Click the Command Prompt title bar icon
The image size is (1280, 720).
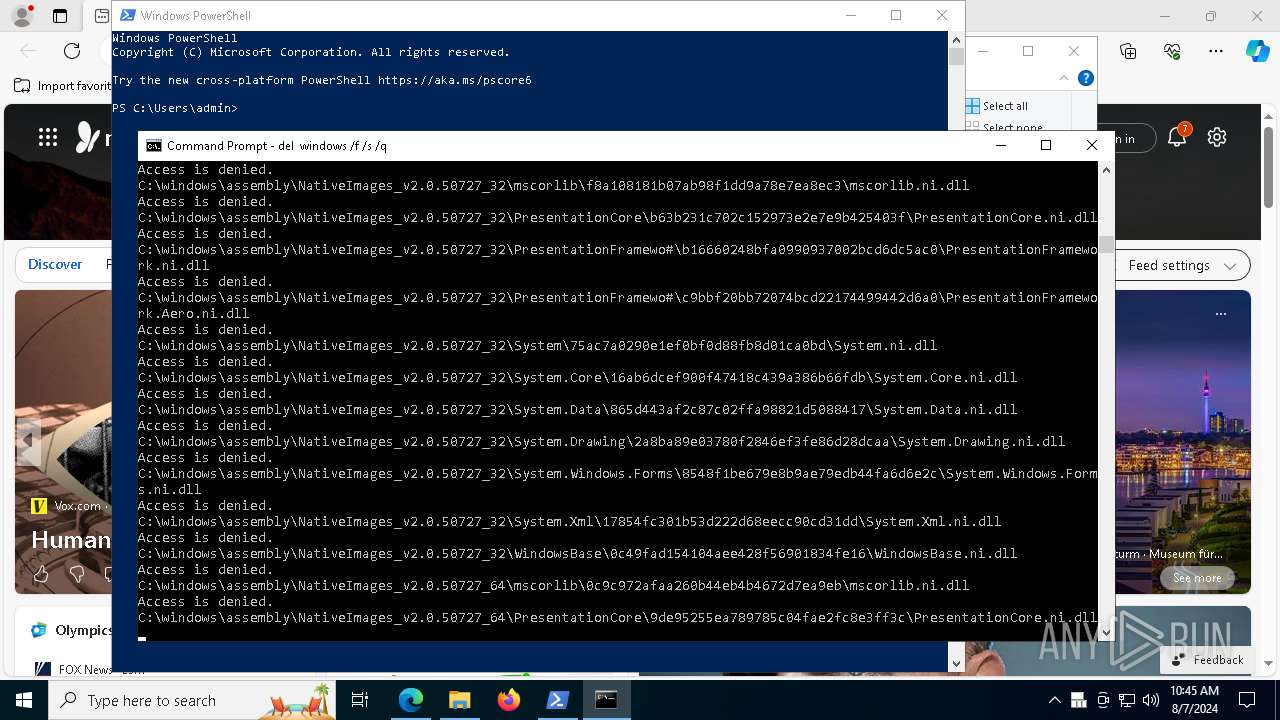click(x=153, y=145)
